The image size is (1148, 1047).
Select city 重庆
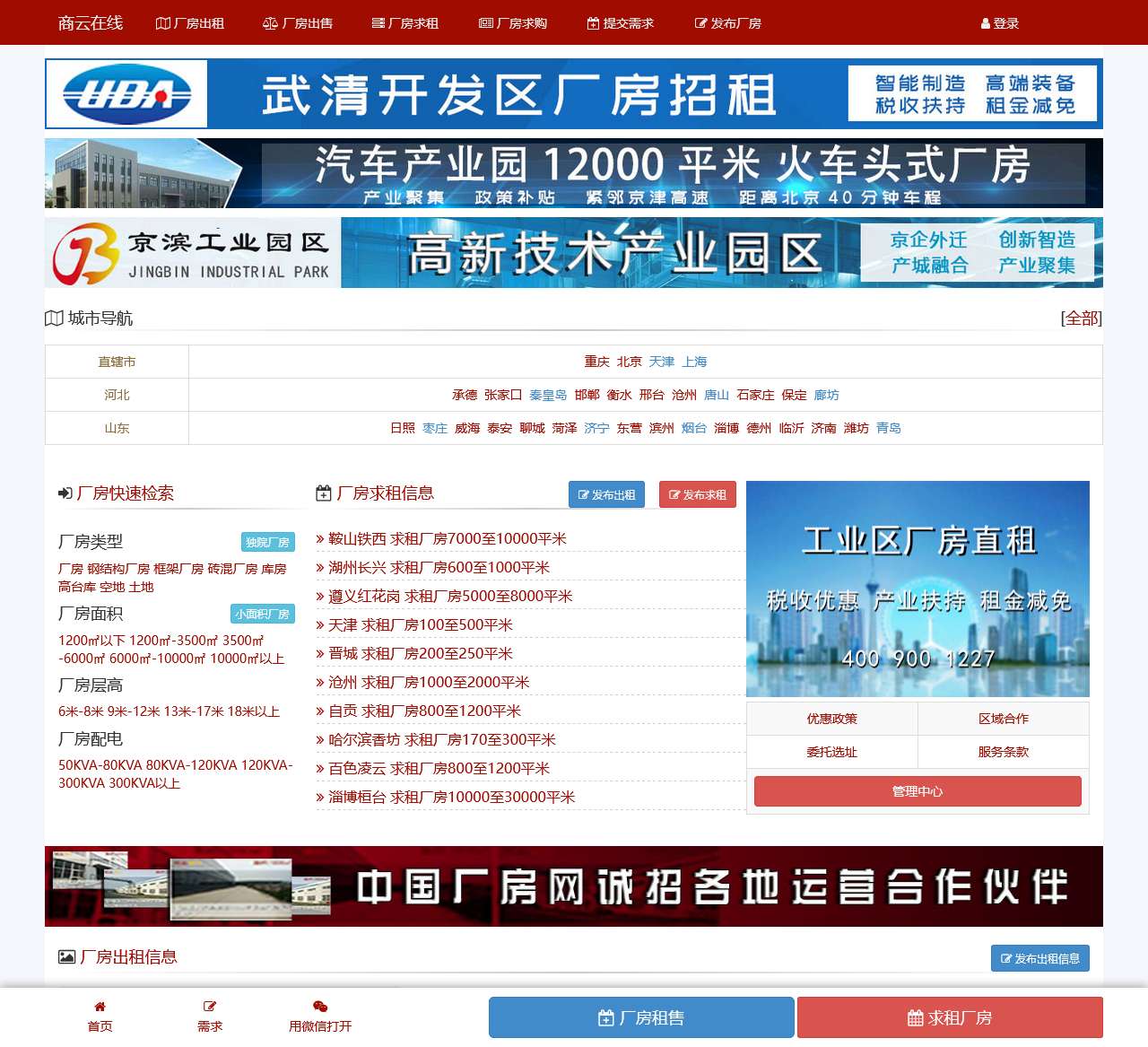[x=596, y=362]
